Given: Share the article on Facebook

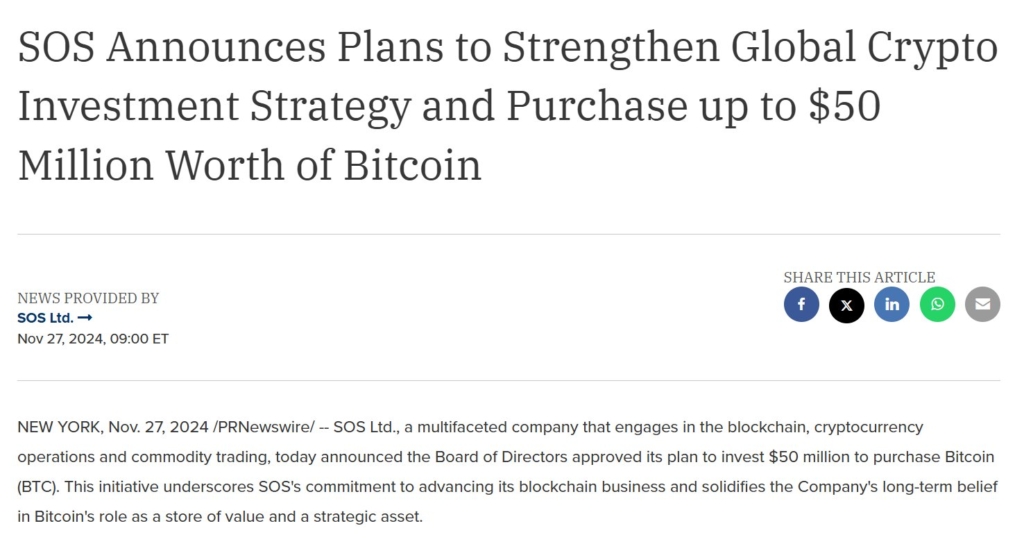Looking at the screenshot, I should (801, 305).
